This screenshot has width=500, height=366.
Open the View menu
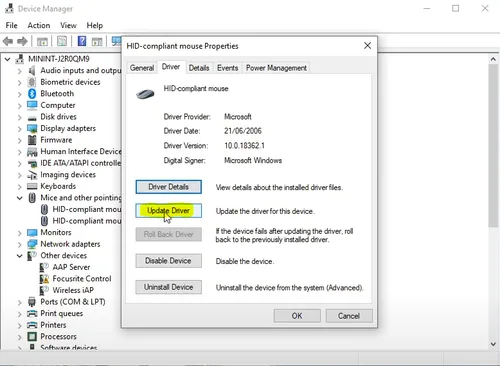point(68,25)
